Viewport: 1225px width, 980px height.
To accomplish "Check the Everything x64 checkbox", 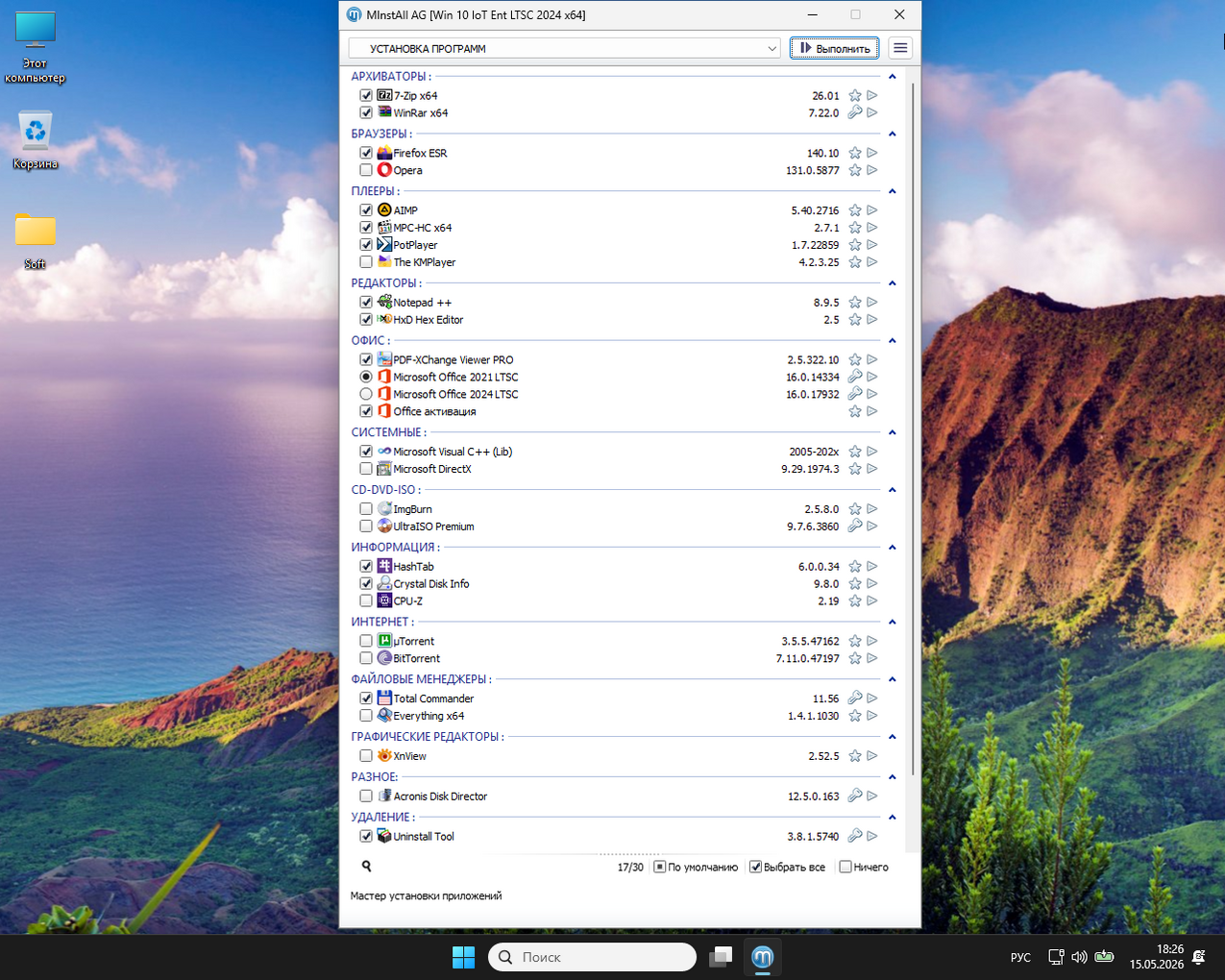I will click(366, 716).
